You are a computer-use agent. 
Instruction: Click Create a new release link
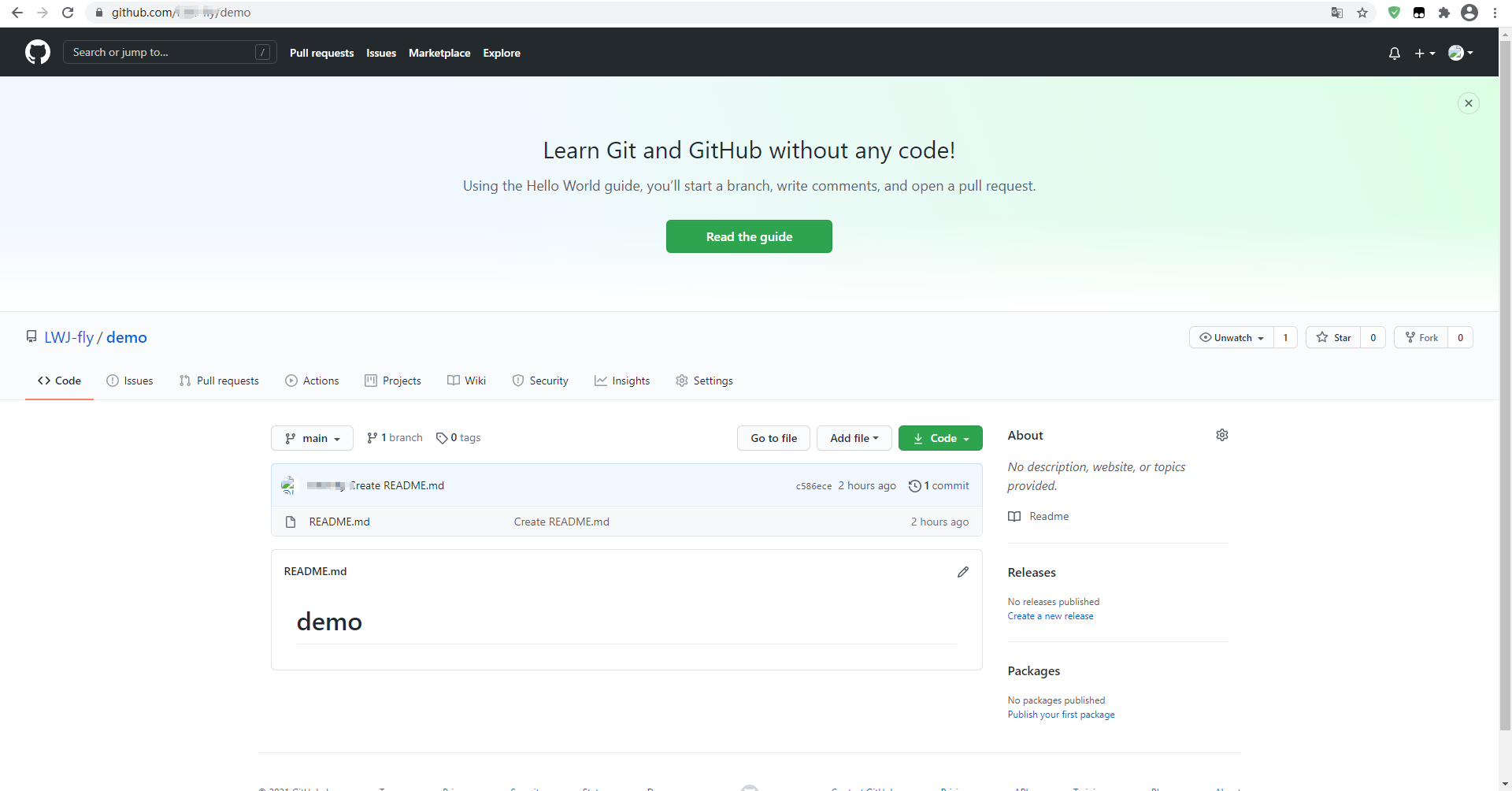click(1051, 616)
